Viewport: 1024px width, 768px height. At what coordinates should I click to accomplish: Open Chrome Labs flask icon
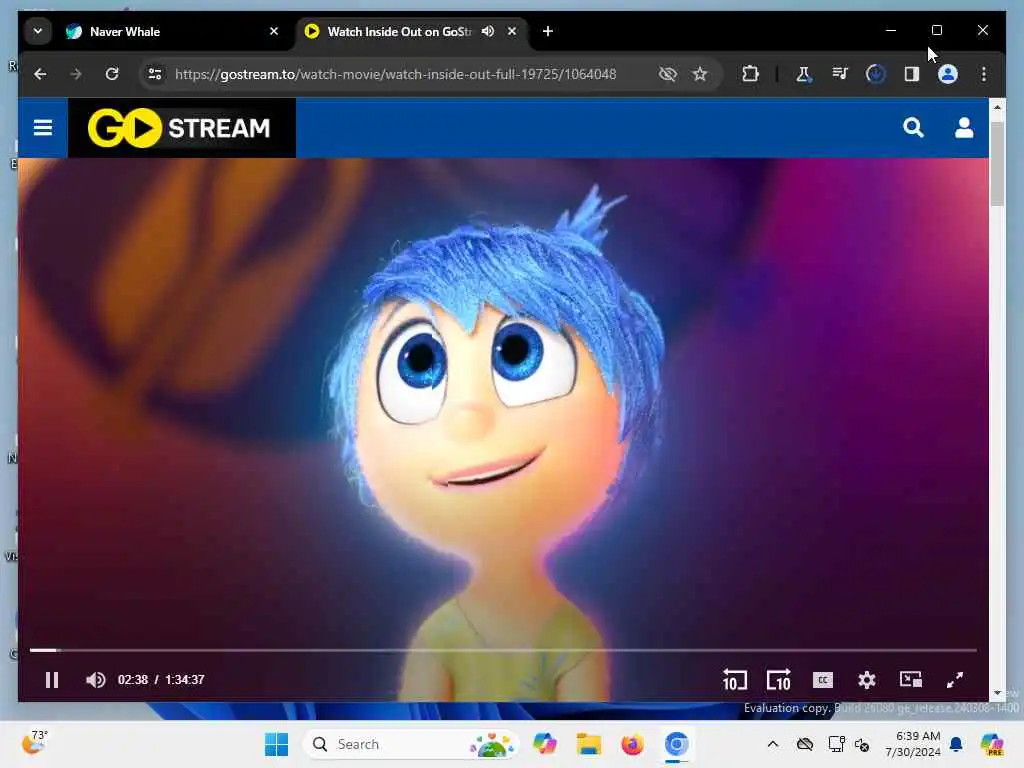[803, 74]
